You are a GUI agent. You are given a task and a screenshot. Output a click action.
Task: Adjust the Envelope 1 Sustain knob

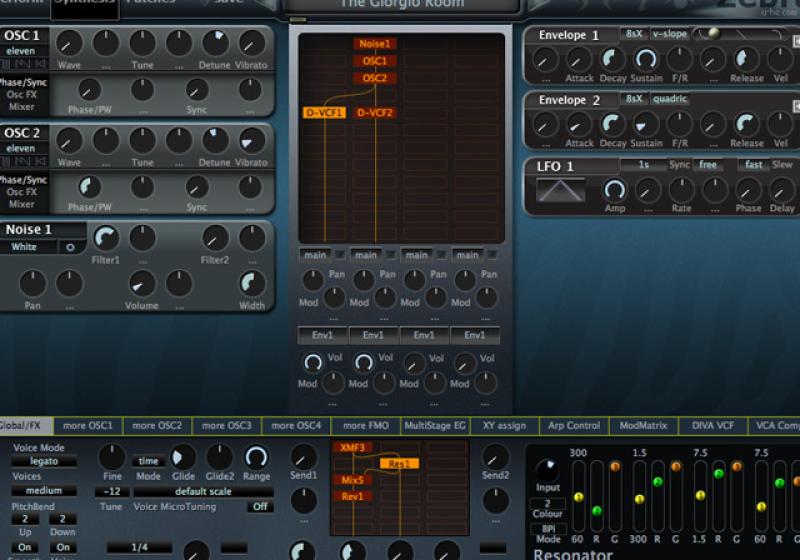pos(646,59)
